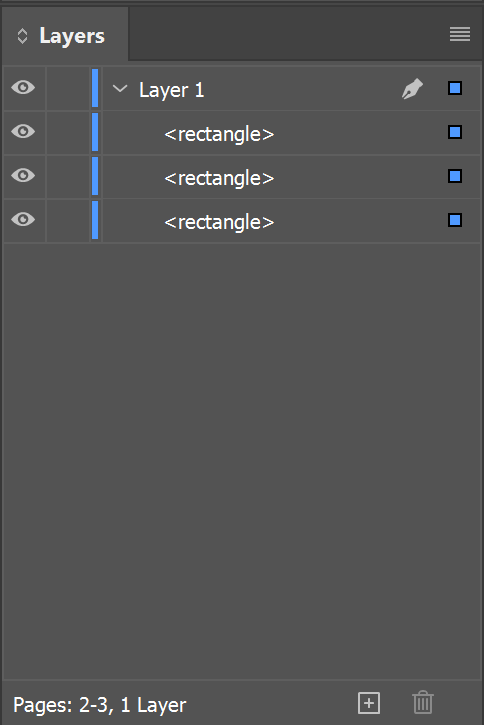
Task: Click Layer 1's blue selection square
Action: (455, 88)
